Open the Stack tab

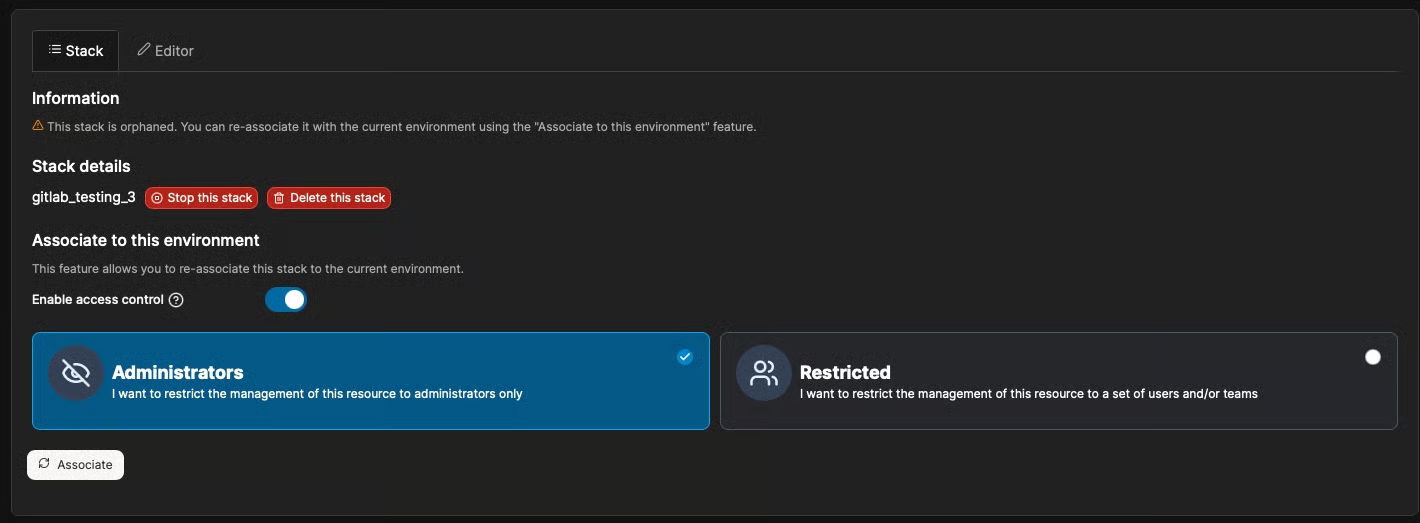76,51
